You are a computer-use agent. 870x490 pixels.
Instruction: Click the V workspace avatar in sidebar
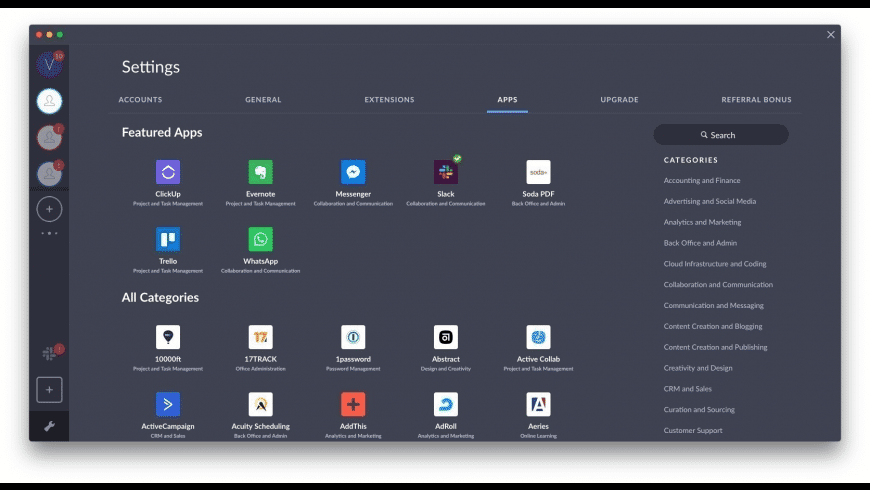(49, 64)
